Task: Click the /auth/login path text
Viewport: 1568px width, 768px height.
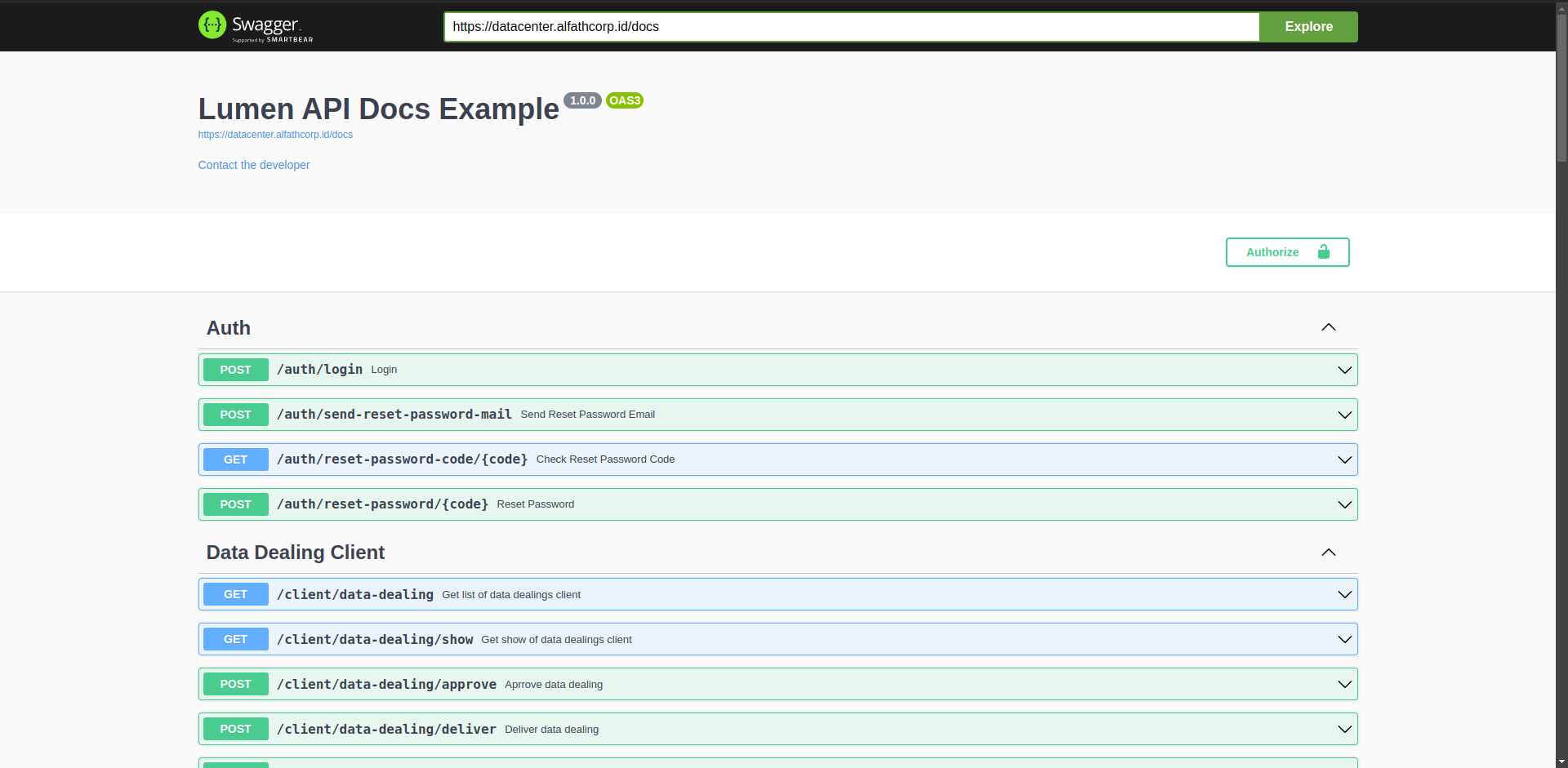Action: coord(319,370)
